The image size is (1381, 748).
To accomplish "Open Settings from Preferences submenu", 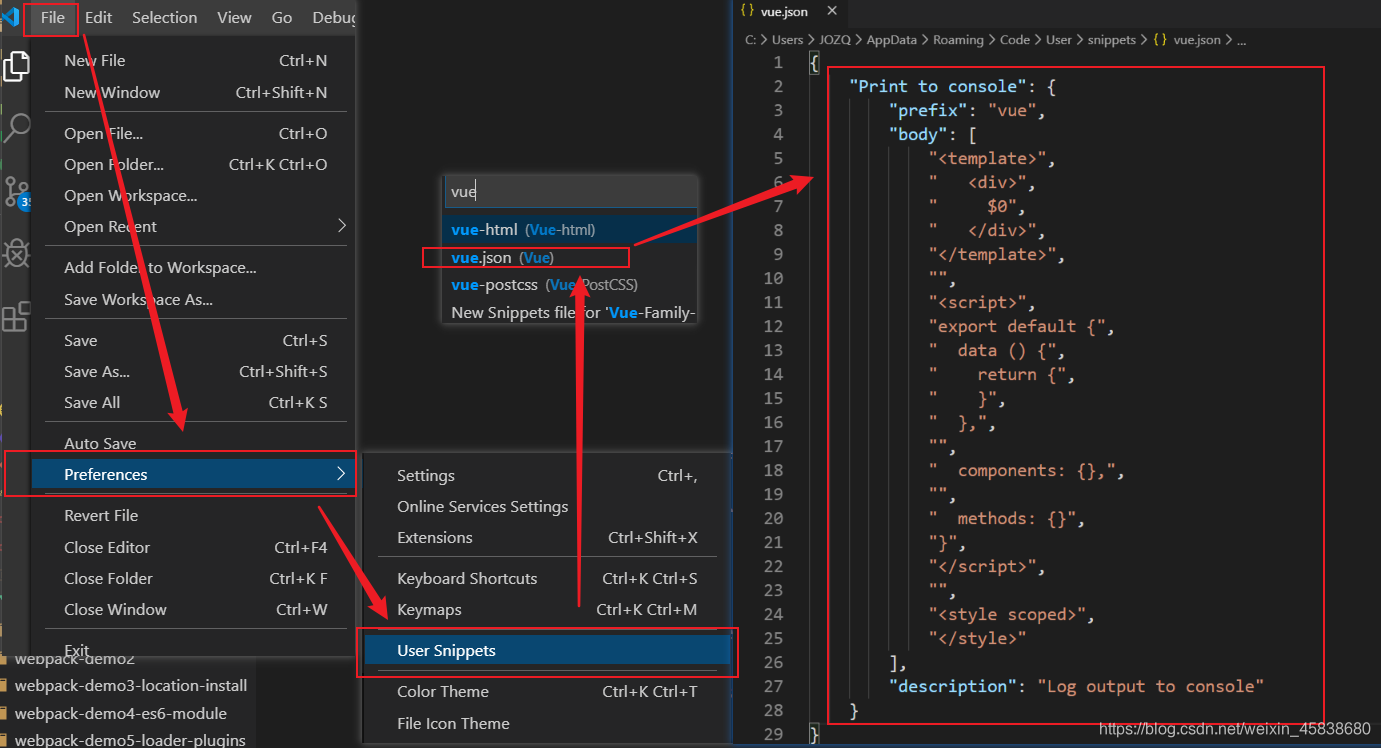I will (547, 475).
